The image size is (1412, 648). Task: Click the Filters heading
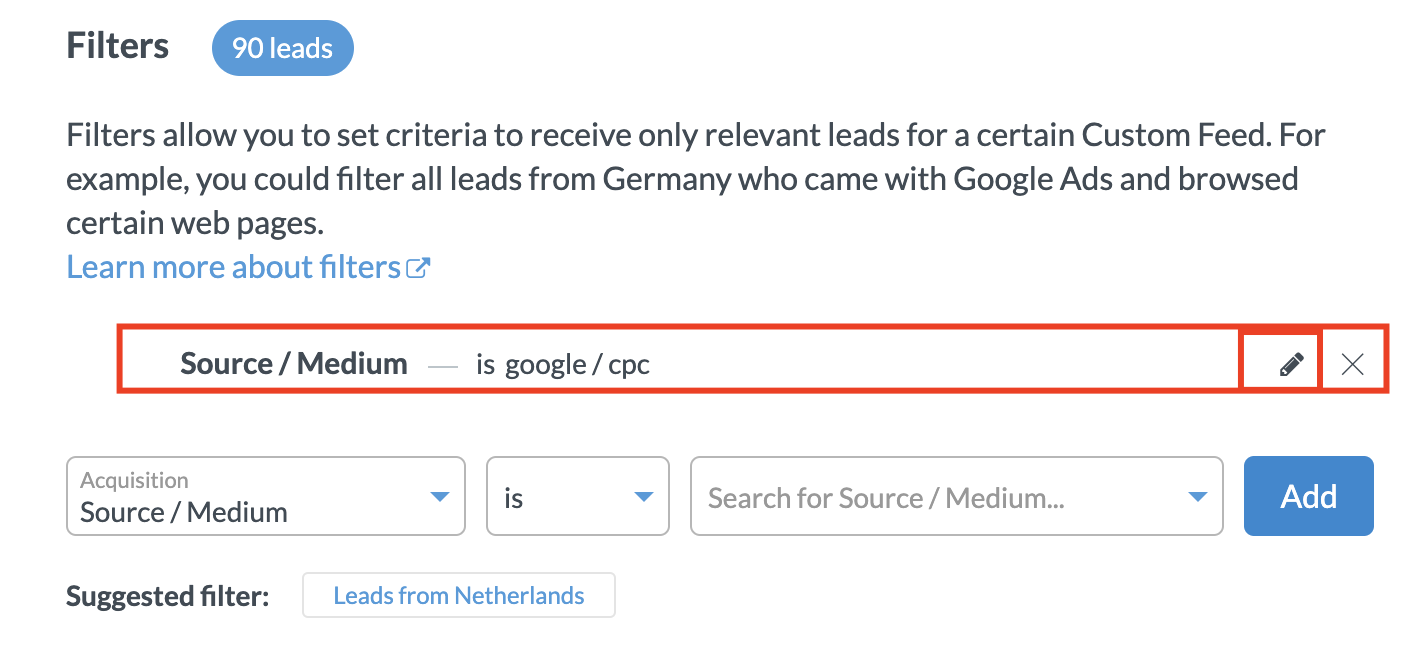pyautogui.click(x=118, y=46)
